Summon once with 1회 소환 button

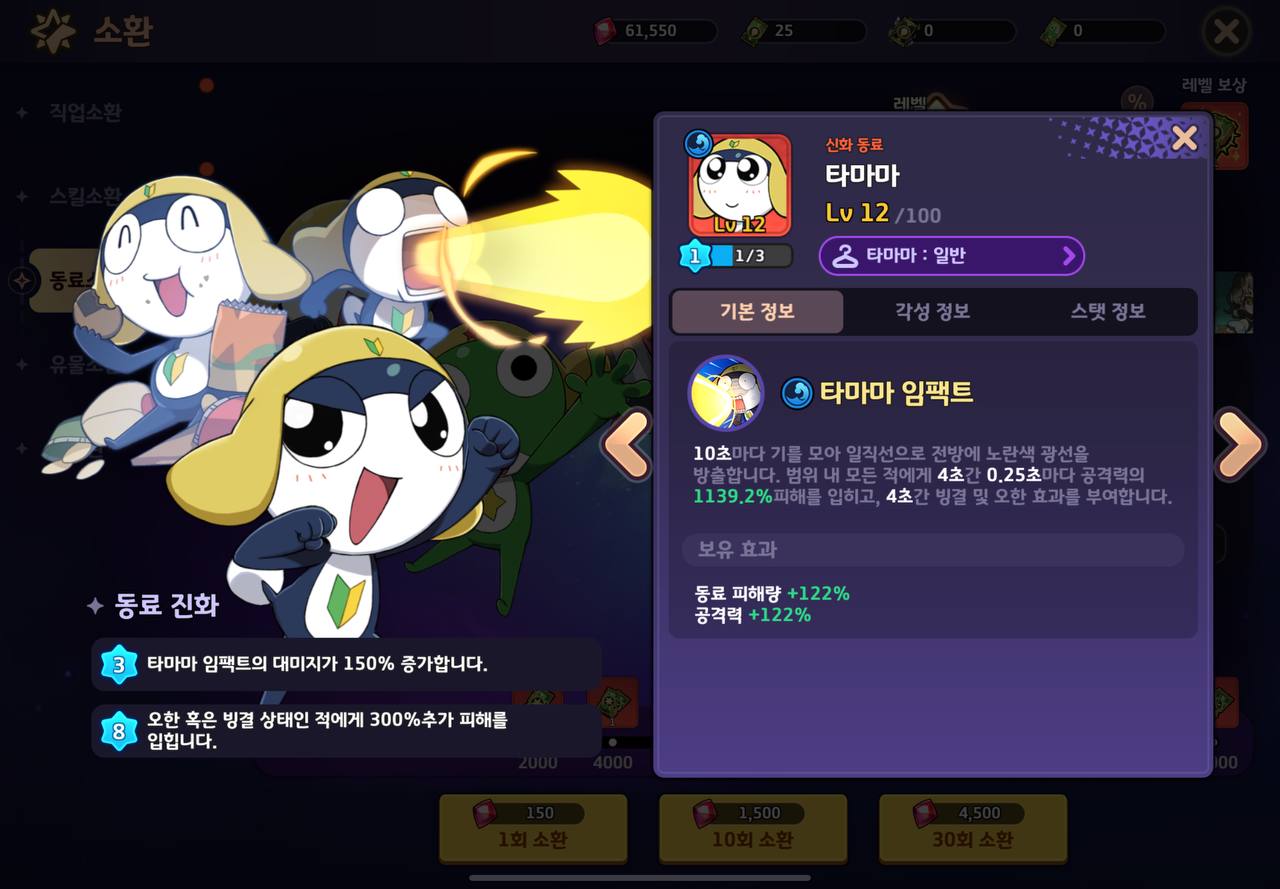tap(533, 828)
